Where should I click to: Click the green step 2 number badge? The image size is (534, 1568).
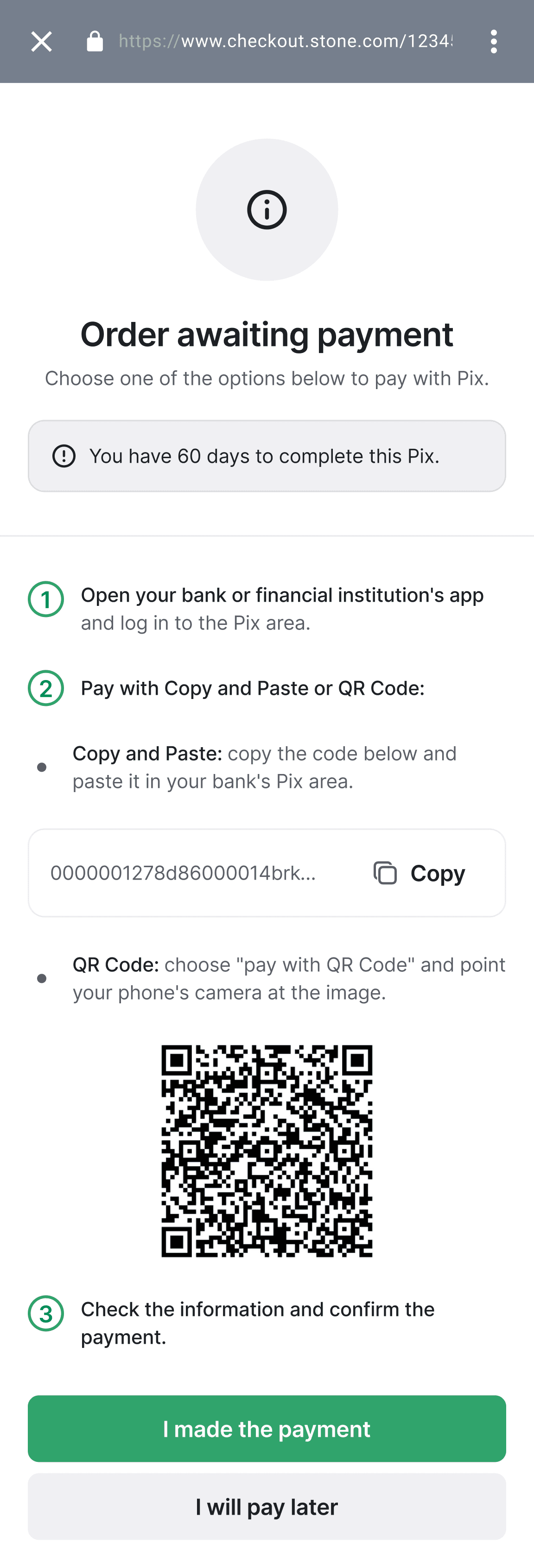[46, 688]
